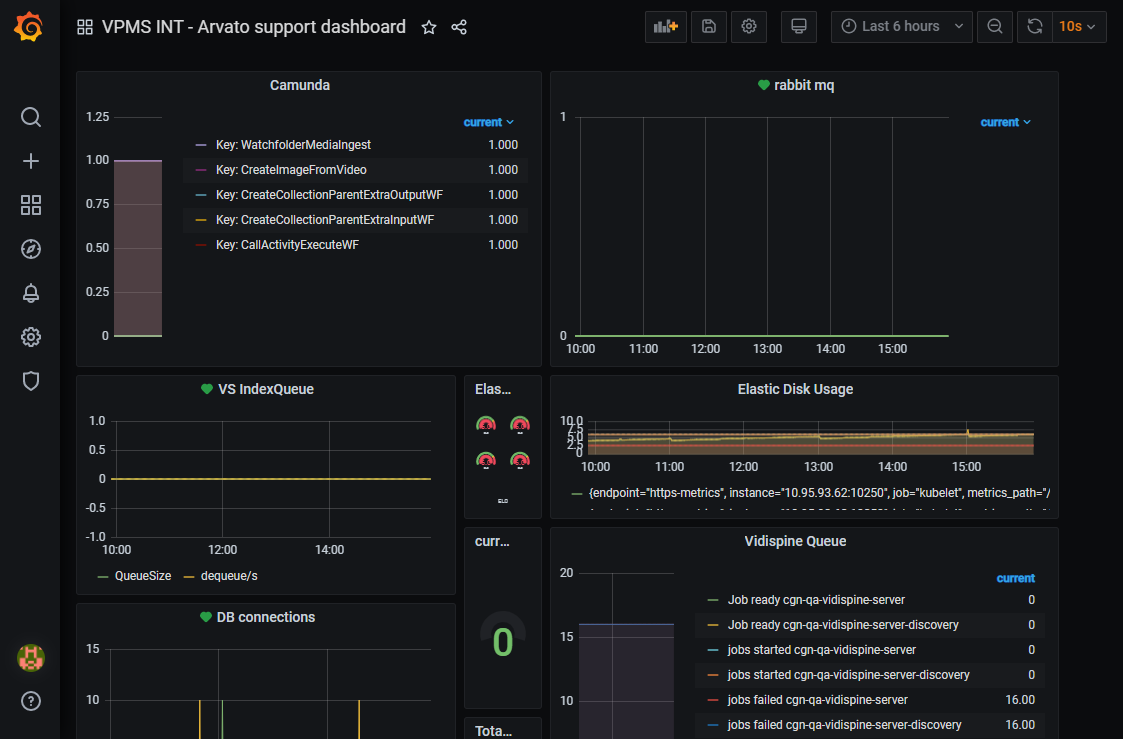The width and height of the screenshot is (1123, 739).
Task: Toggle the kubelet https-metrics legend entry
Action: pyautogui.click(x=819, y=493)
